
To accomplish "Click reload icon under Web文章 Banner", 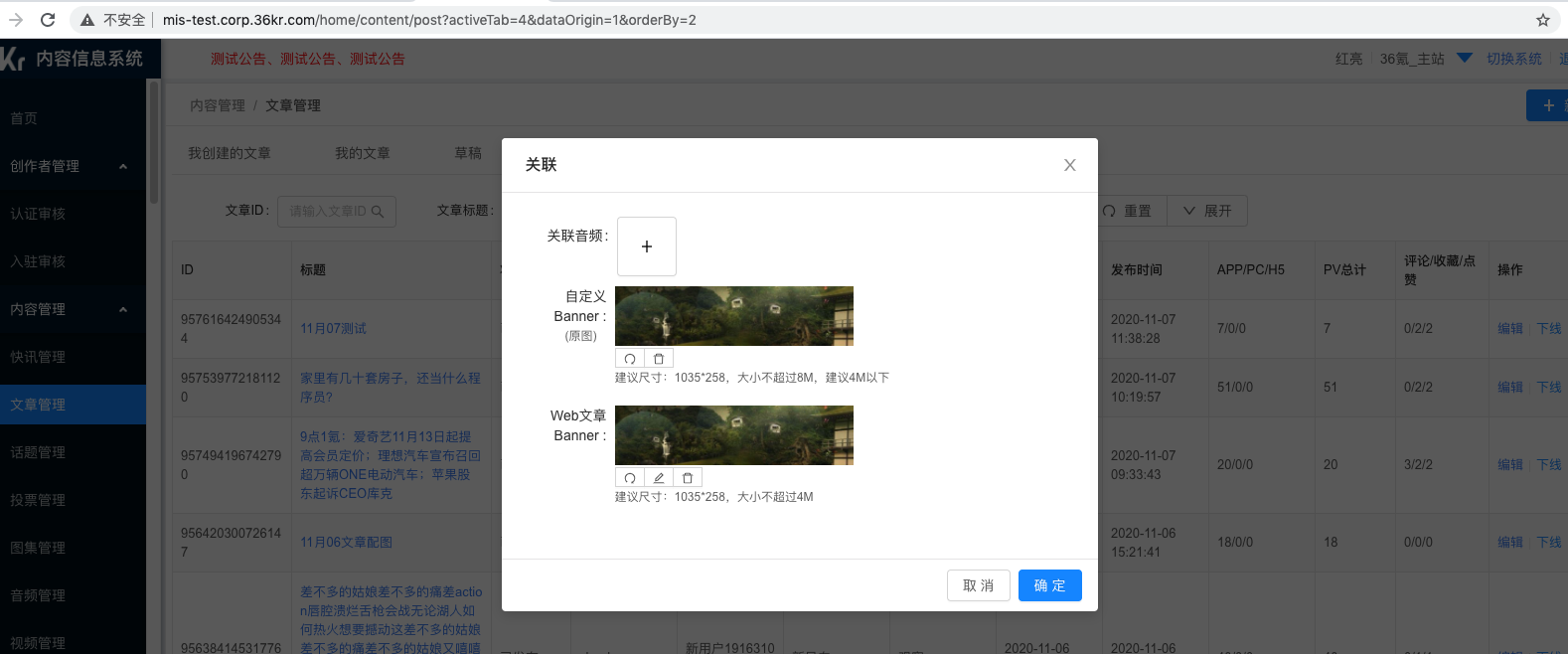I will coord(630,478).
